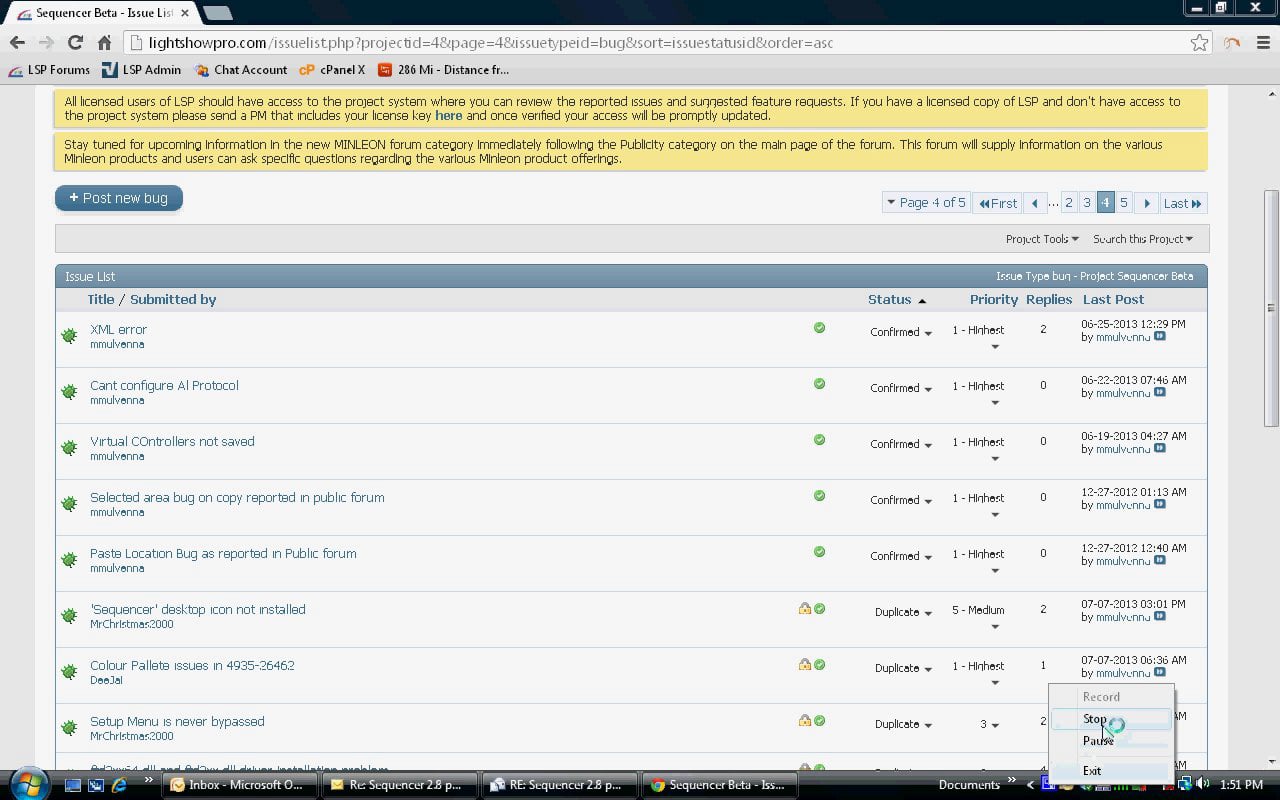
Task: Click the green check icon on Cant configure AI Protocol row
Action: (819, 384)
